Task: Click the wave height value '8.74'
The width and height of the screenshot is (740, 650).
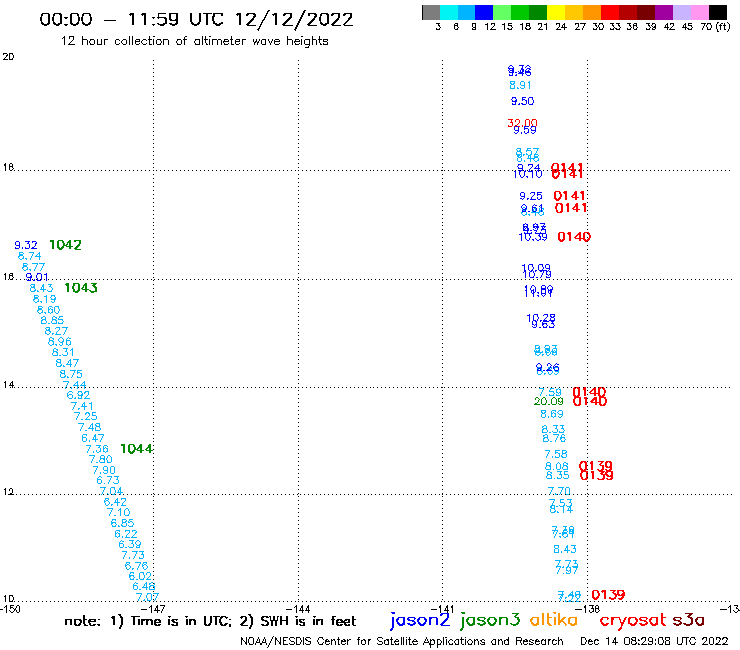Action: pyautogui.click(x=30, y=256)
